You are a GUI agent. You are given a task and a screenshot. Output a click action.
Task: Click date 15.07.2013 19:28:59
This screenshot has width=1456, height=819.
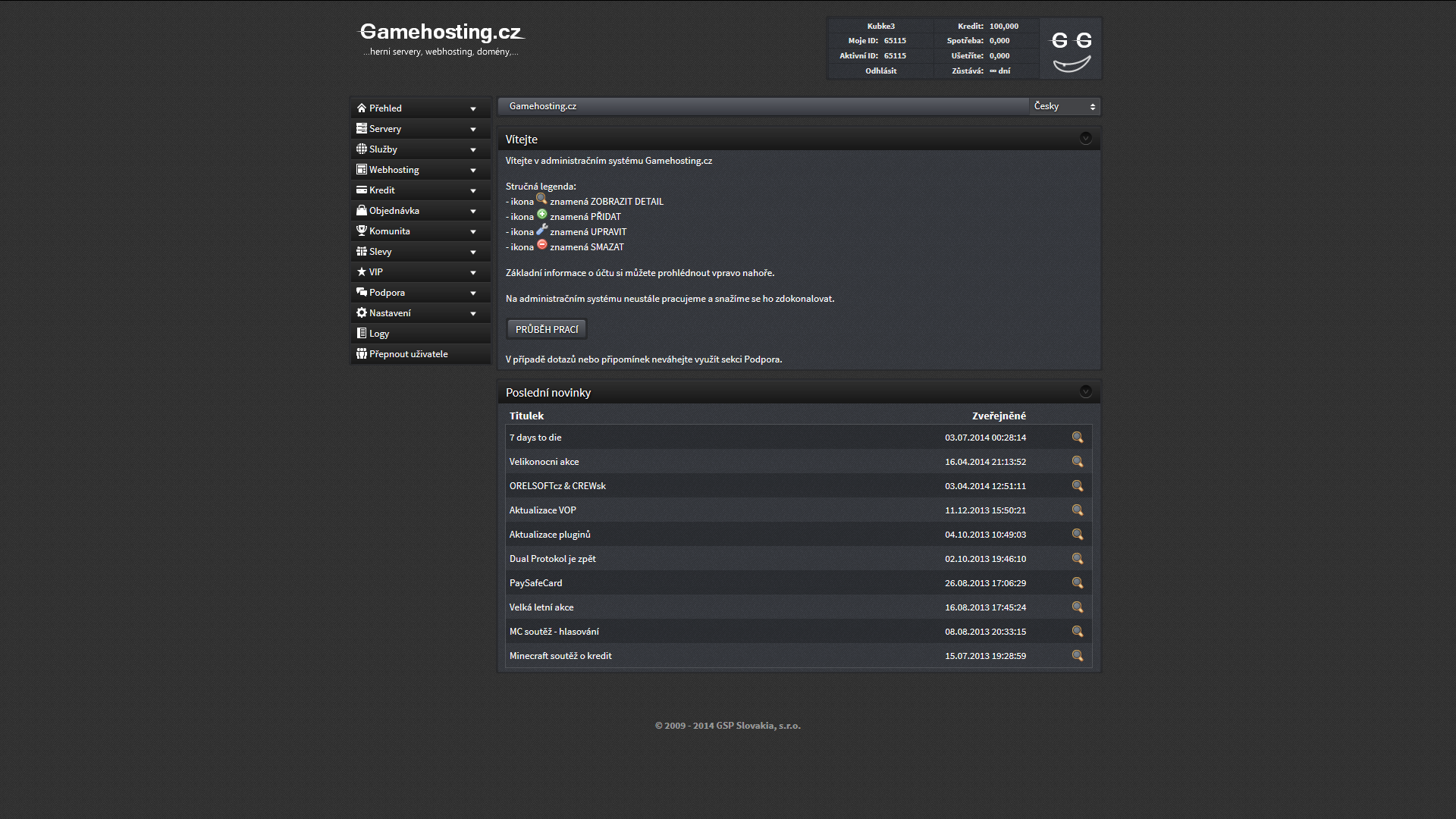[x=985, y=656]
